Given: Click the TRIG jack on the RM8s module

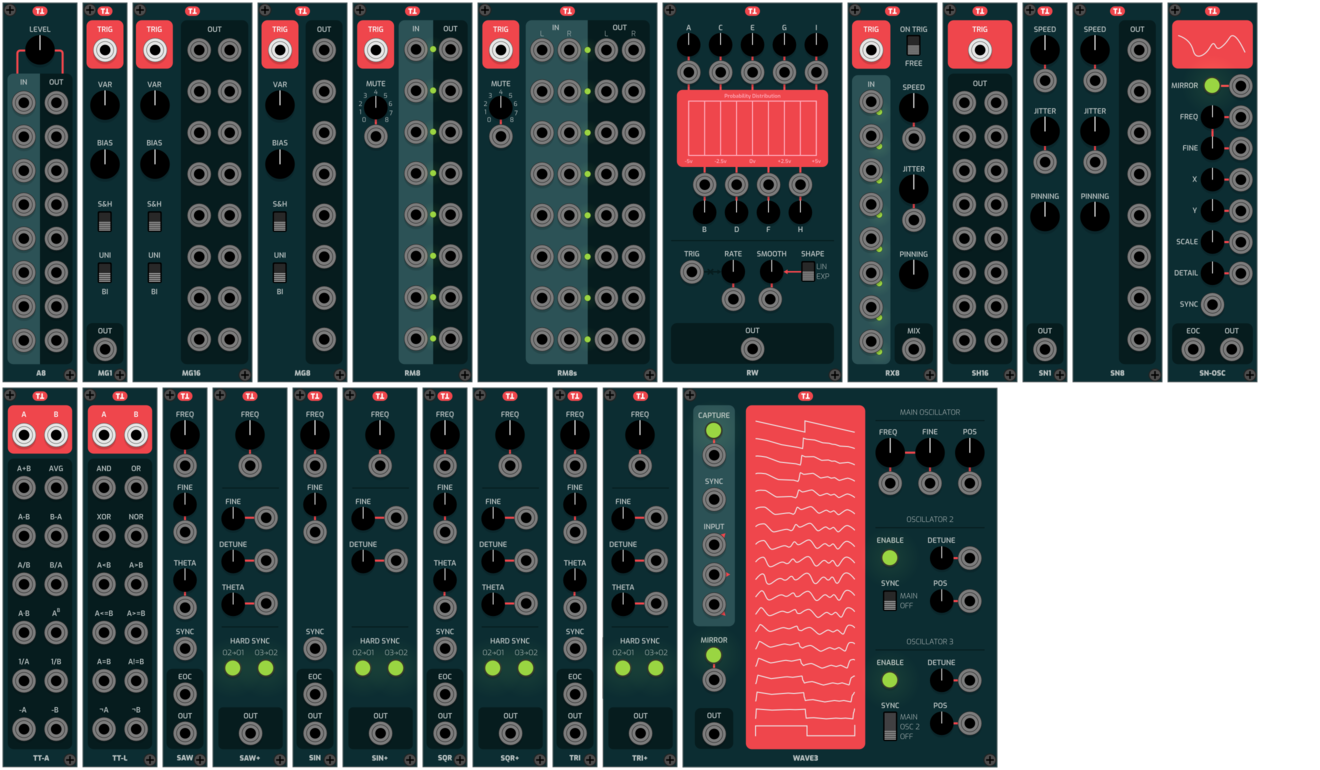Looking at the screenshot, I should [500, 50].
